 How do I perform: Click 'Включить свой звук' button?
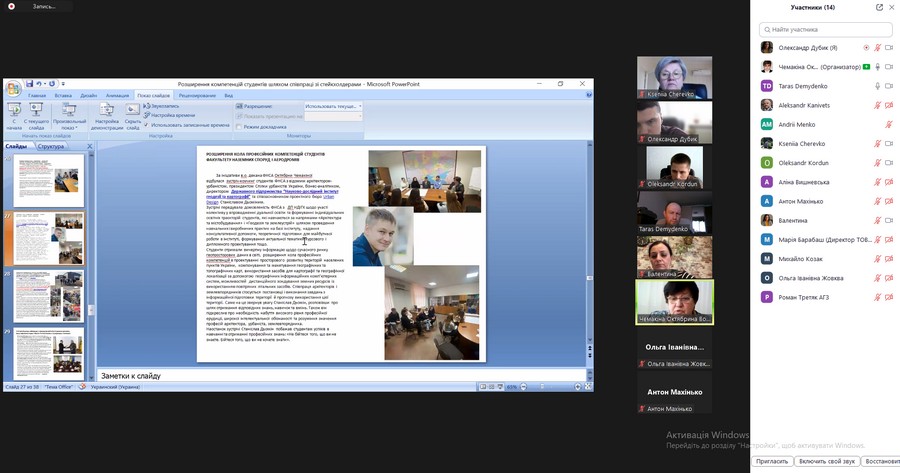click(827, 462)
